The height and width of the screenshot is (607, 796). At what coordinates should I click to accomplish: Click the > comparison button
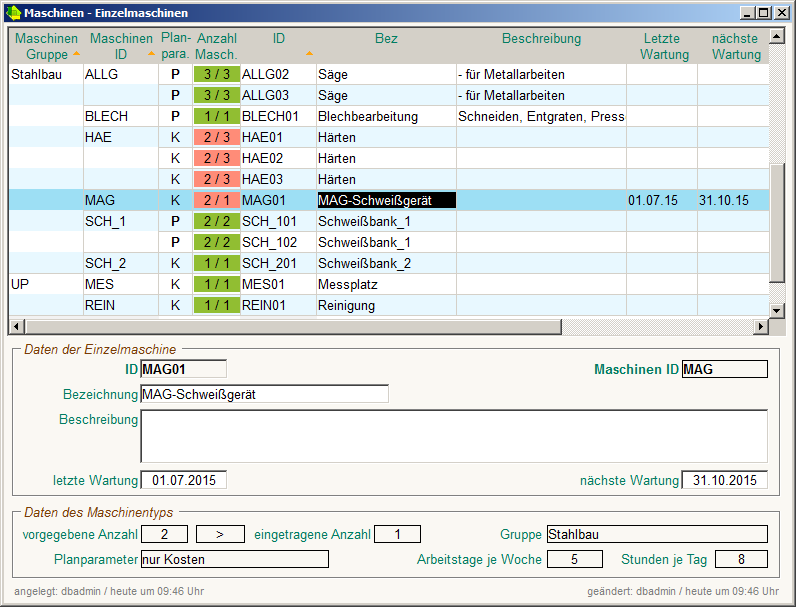(220, 534)
